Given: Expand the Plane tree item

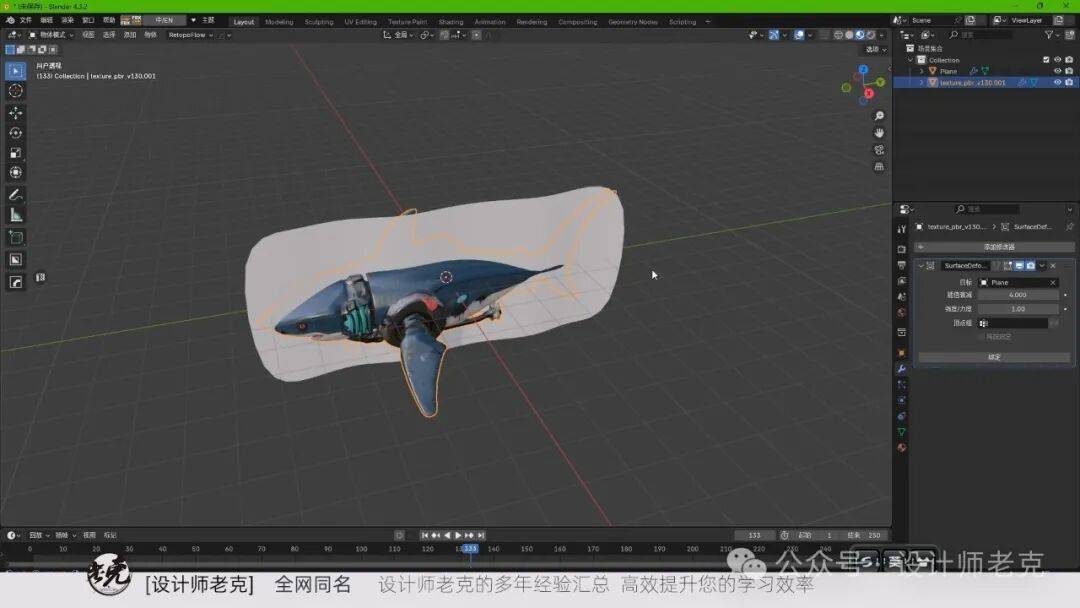Looking at the screenshot, I should tap(922, 71).
